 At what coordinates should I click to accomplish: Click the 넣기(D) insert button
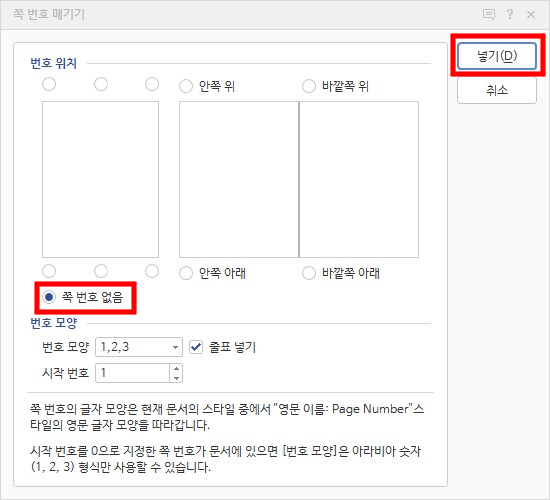tap(497, 56)
